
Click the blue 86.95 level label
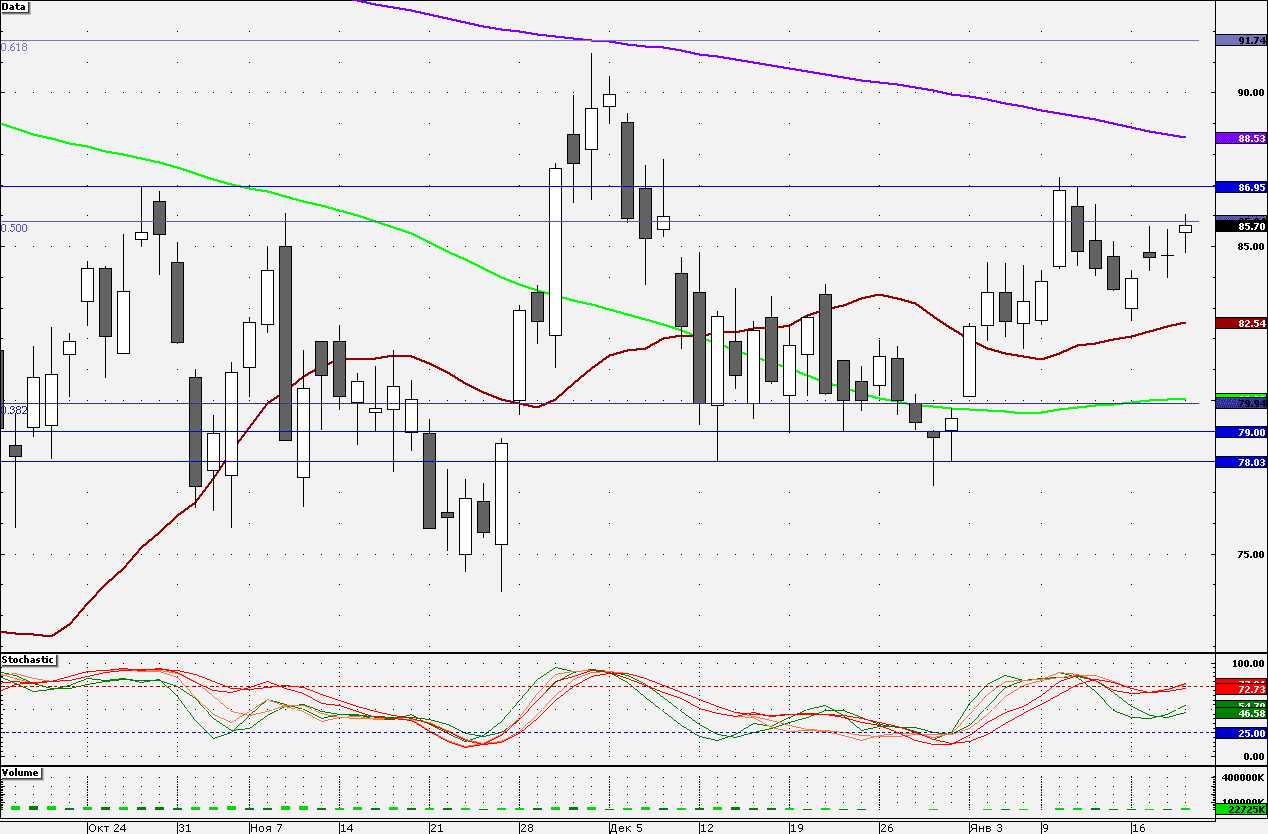(x=1240, y=187)
